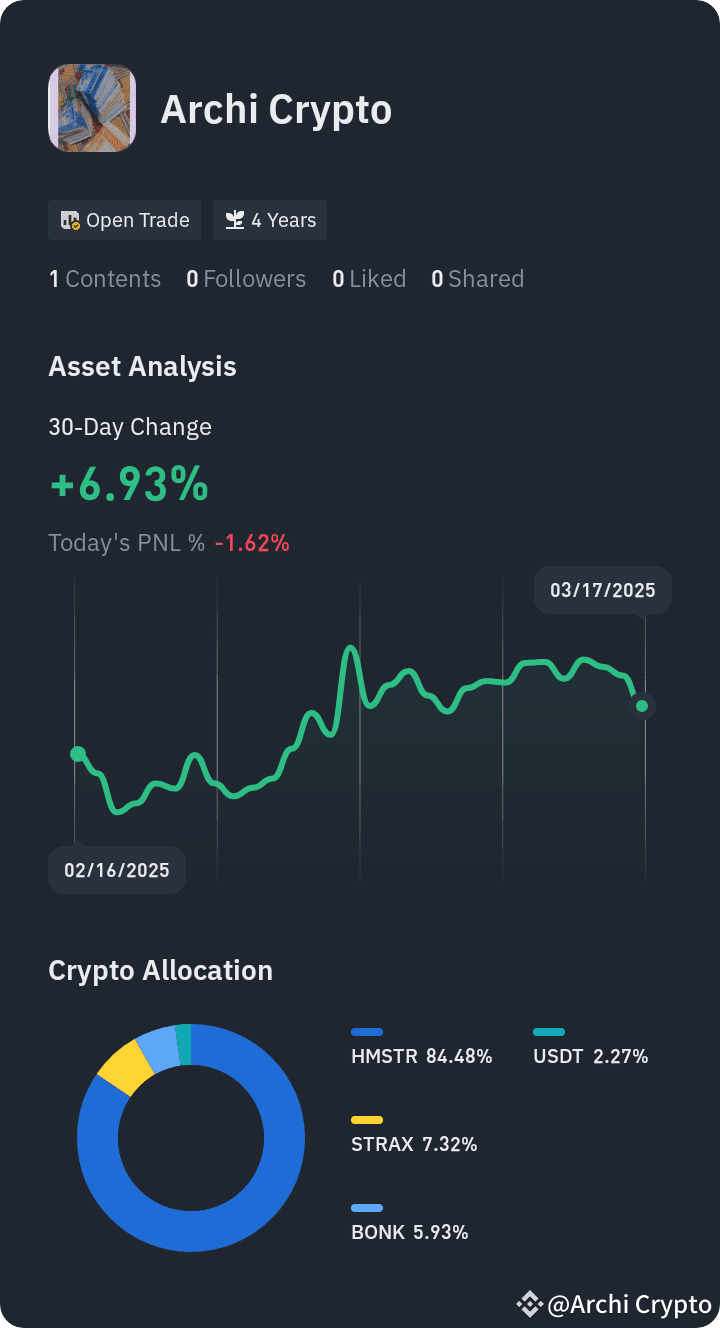Click the BONK light blue legend swatch
The height and width of the screenshot is (1328, 720).
click(x=367, y=1208)
